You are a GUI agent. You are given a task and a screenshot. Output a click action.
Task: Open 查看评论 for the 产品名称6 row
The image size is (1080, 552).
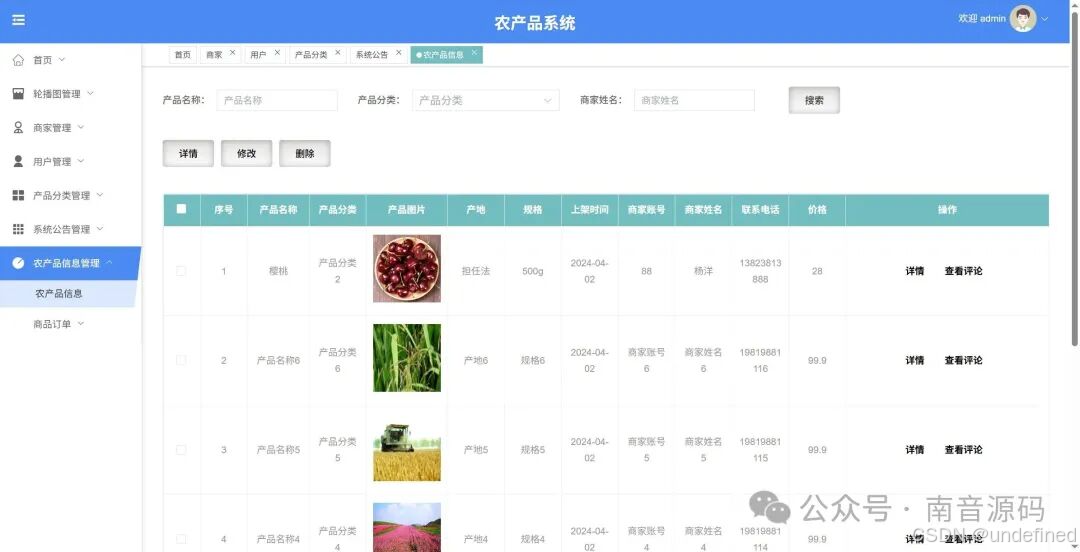coord(964,360)
